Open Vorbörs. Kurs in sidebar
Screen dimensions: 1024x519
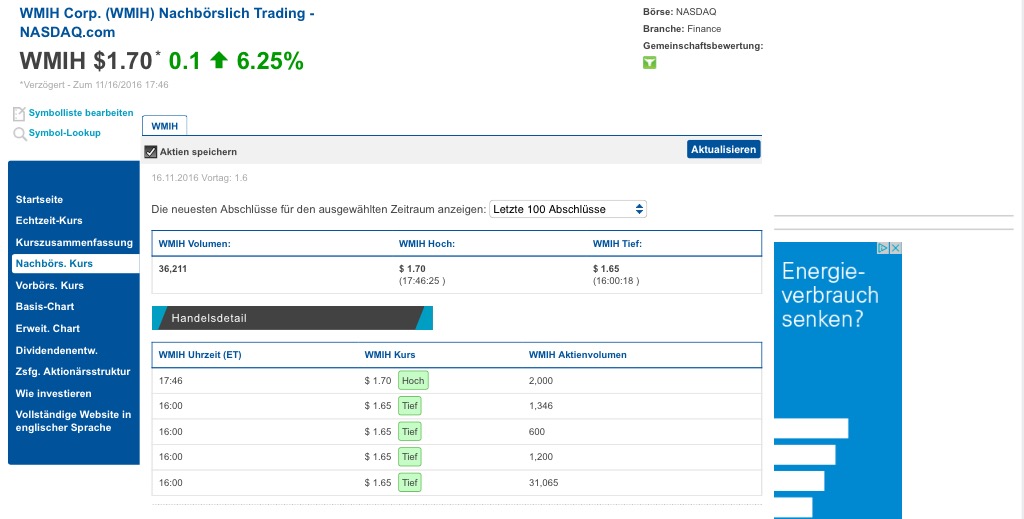[50, 285]
